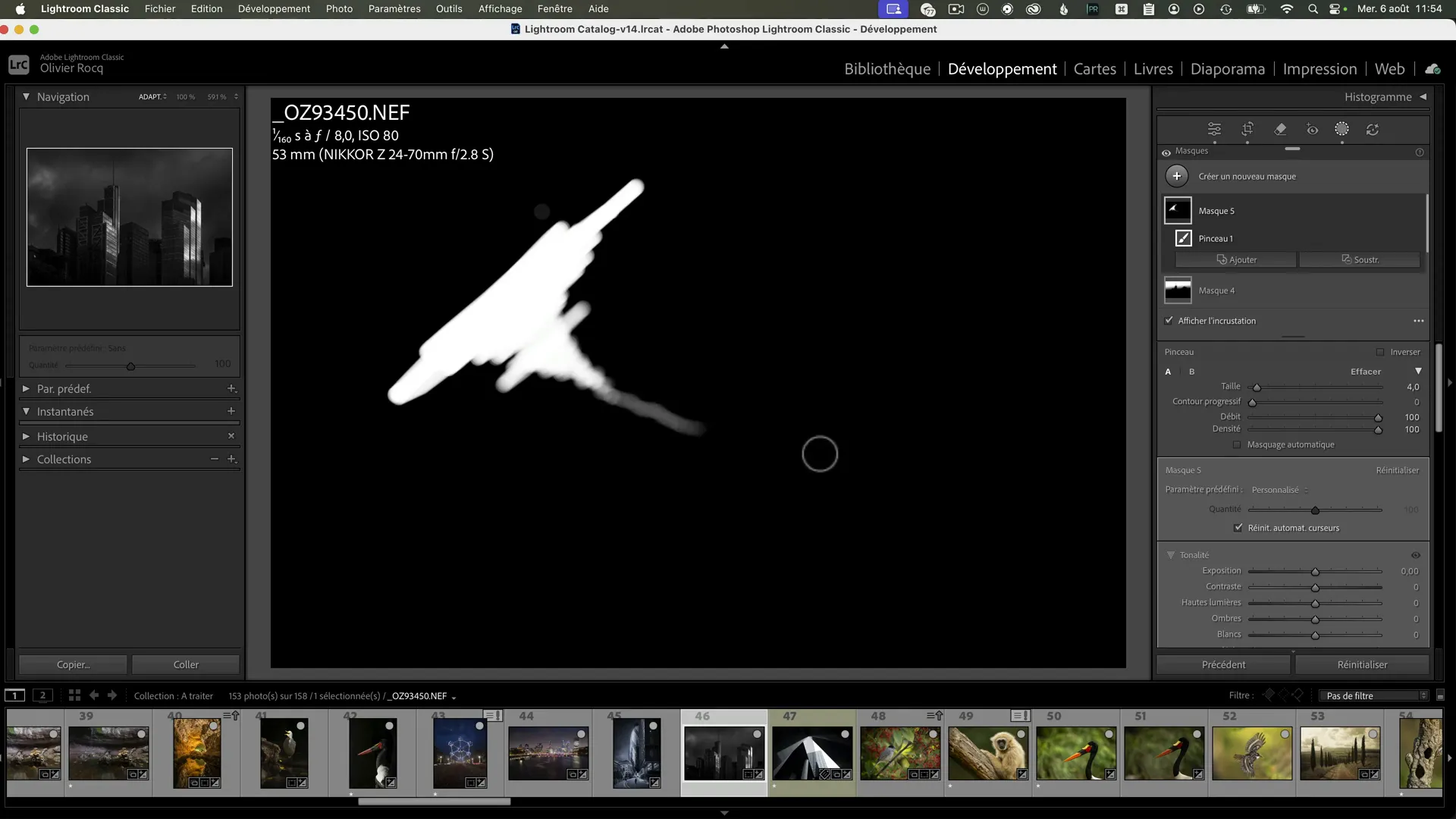Expand the Collections panel
The image size is (1456, 819).
point(26,459)
